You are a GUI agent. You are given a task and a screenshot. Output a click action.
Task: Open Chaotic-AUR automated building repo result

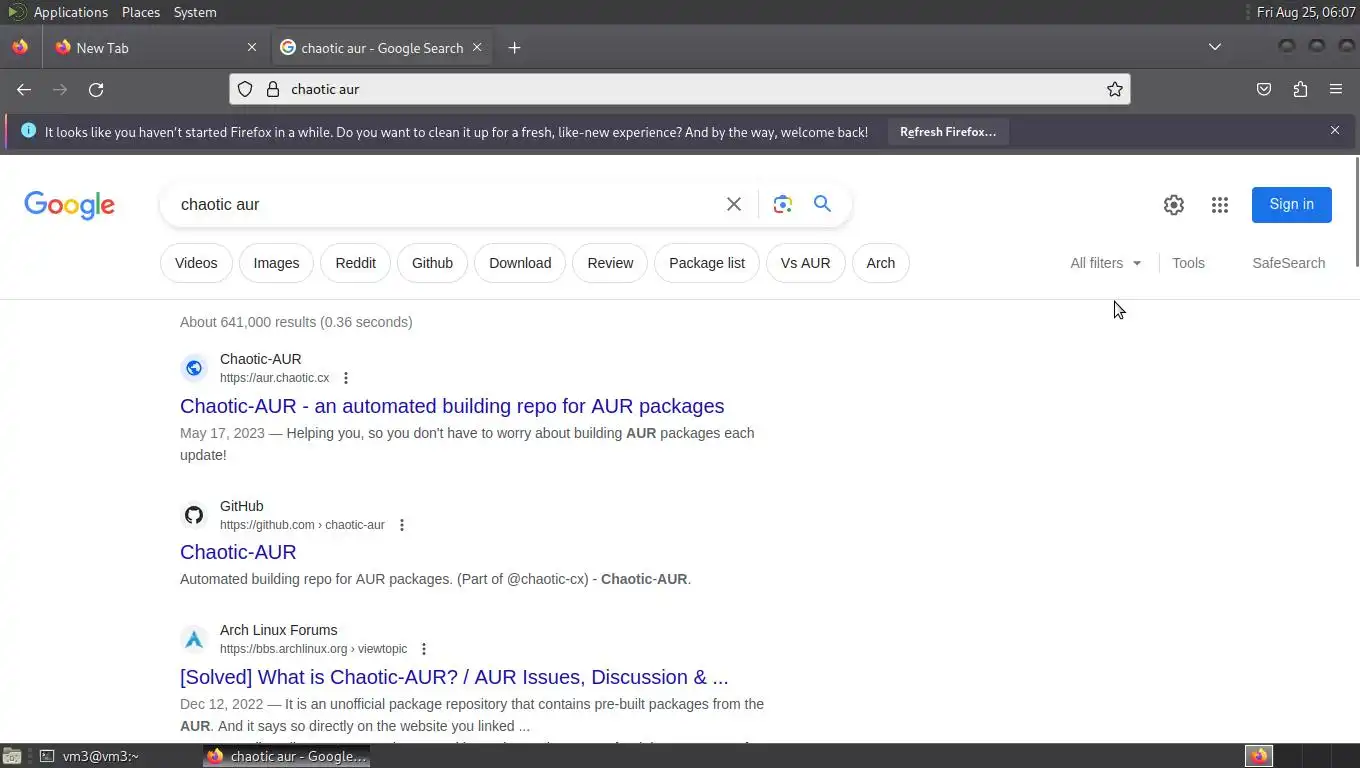pos(452,406)
